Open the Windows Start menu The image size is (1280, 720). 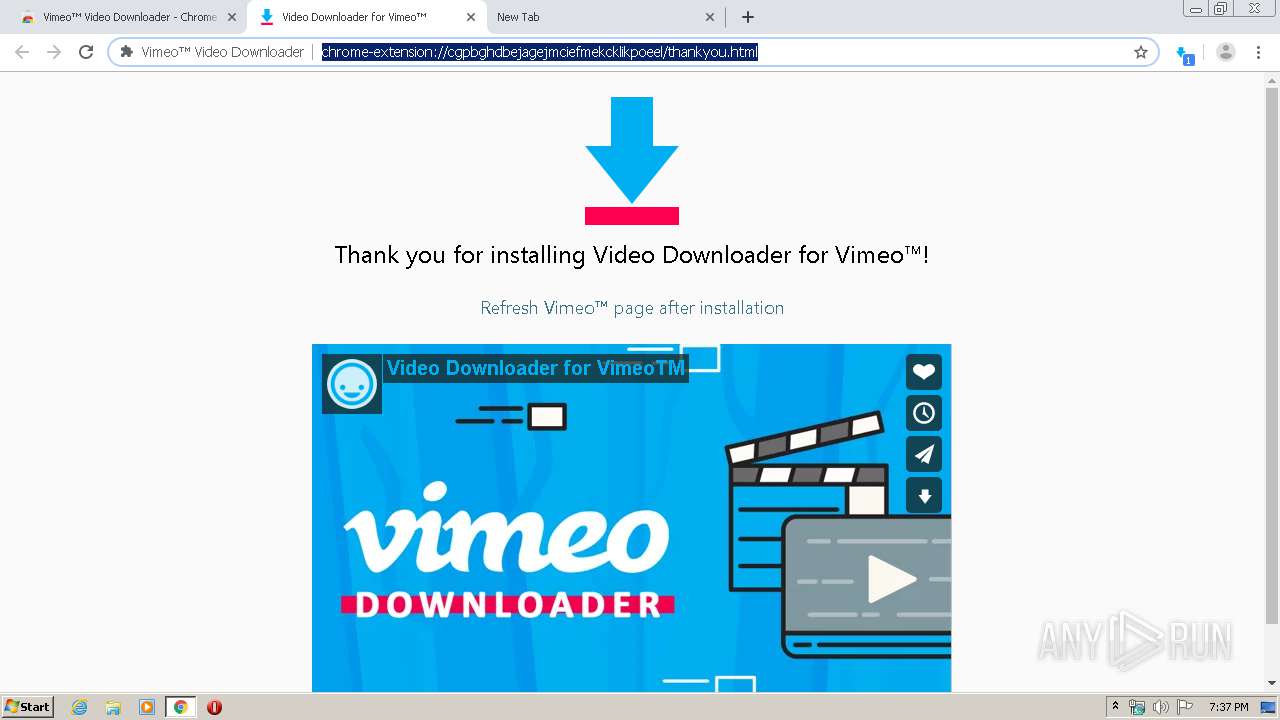[27, 707]
